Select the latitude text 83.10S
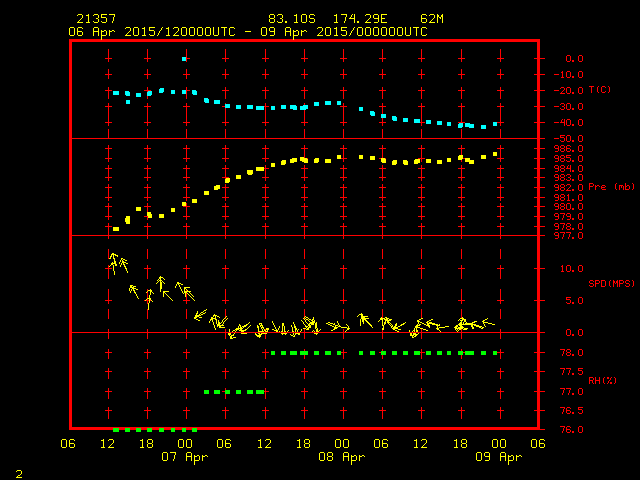 [x=292, y=19]
